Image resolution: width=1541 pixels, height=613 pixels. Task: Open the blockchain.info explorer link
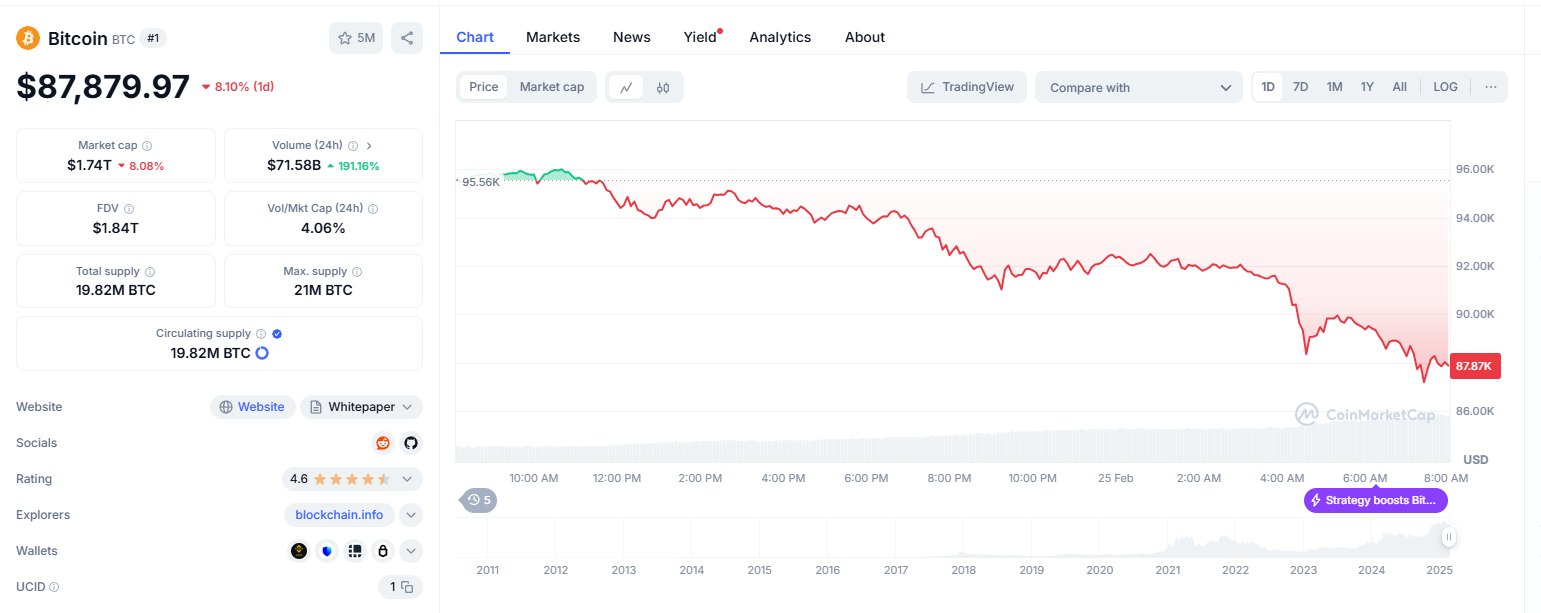[x=339, y=515]
